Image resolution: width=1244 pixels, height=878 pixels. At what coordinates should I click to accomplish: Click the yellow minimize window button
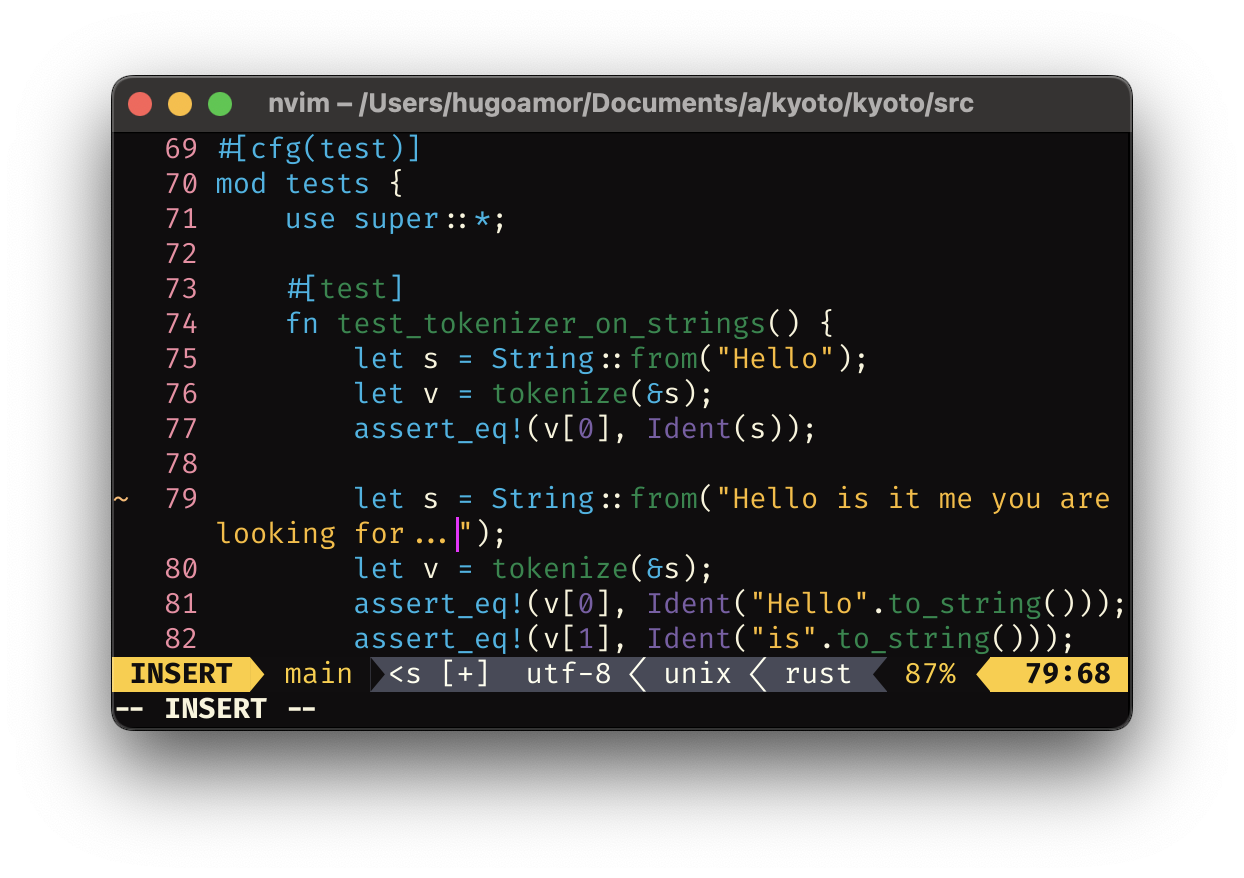[180, 103]
